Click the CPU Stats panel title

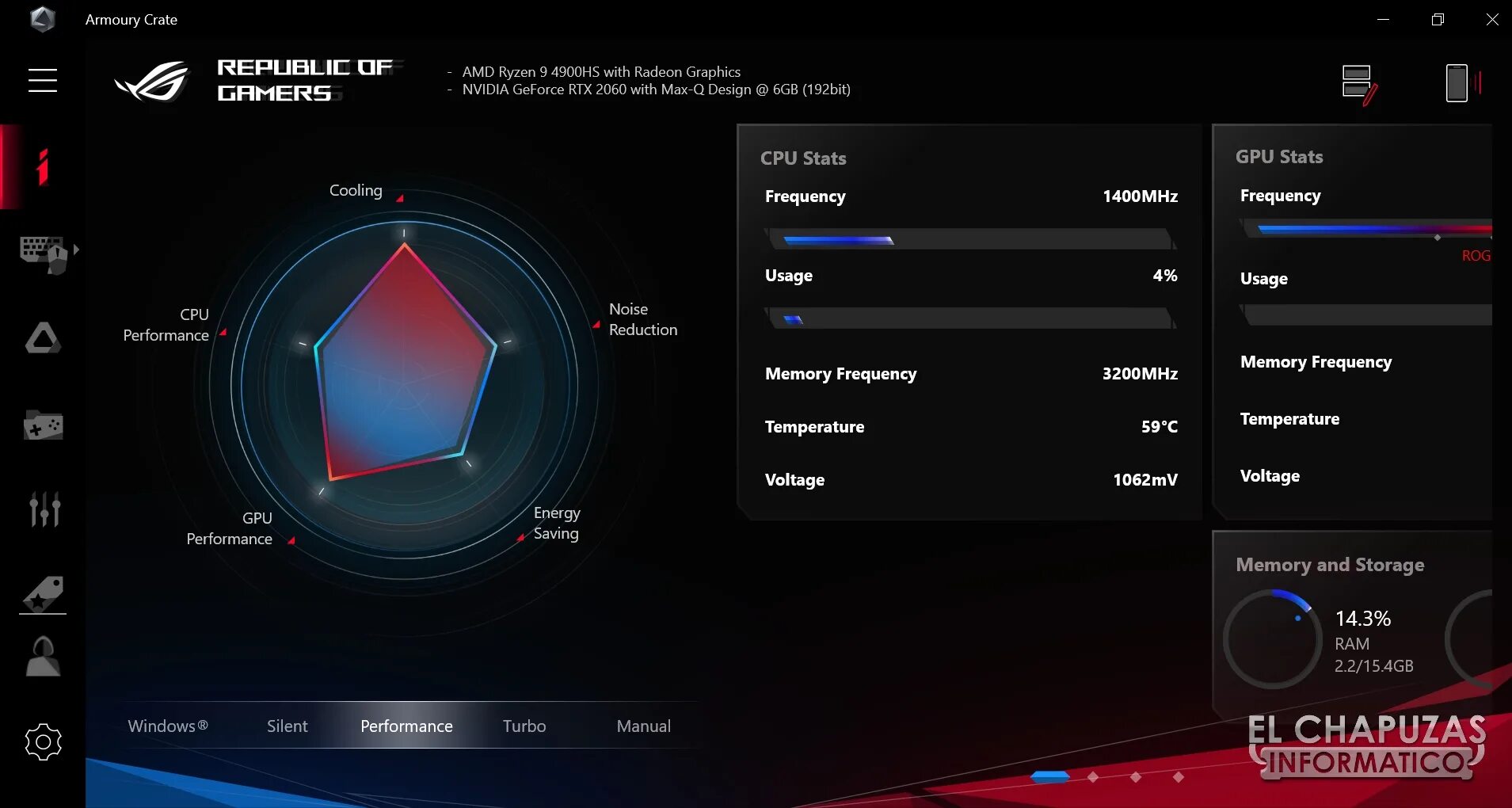click(x=803, y=158)
